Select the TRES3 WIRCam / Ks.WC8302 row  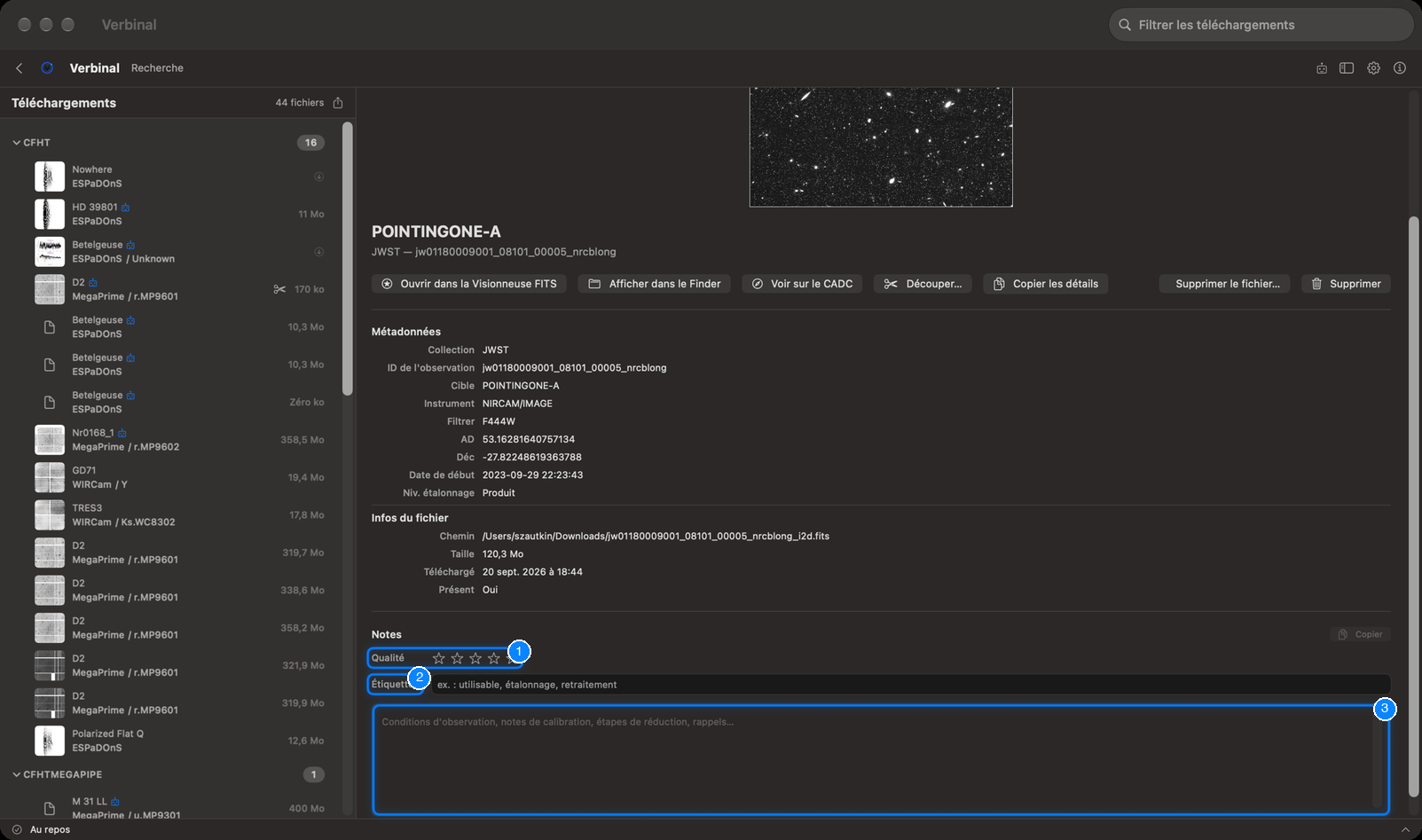[x=177, y=515]
